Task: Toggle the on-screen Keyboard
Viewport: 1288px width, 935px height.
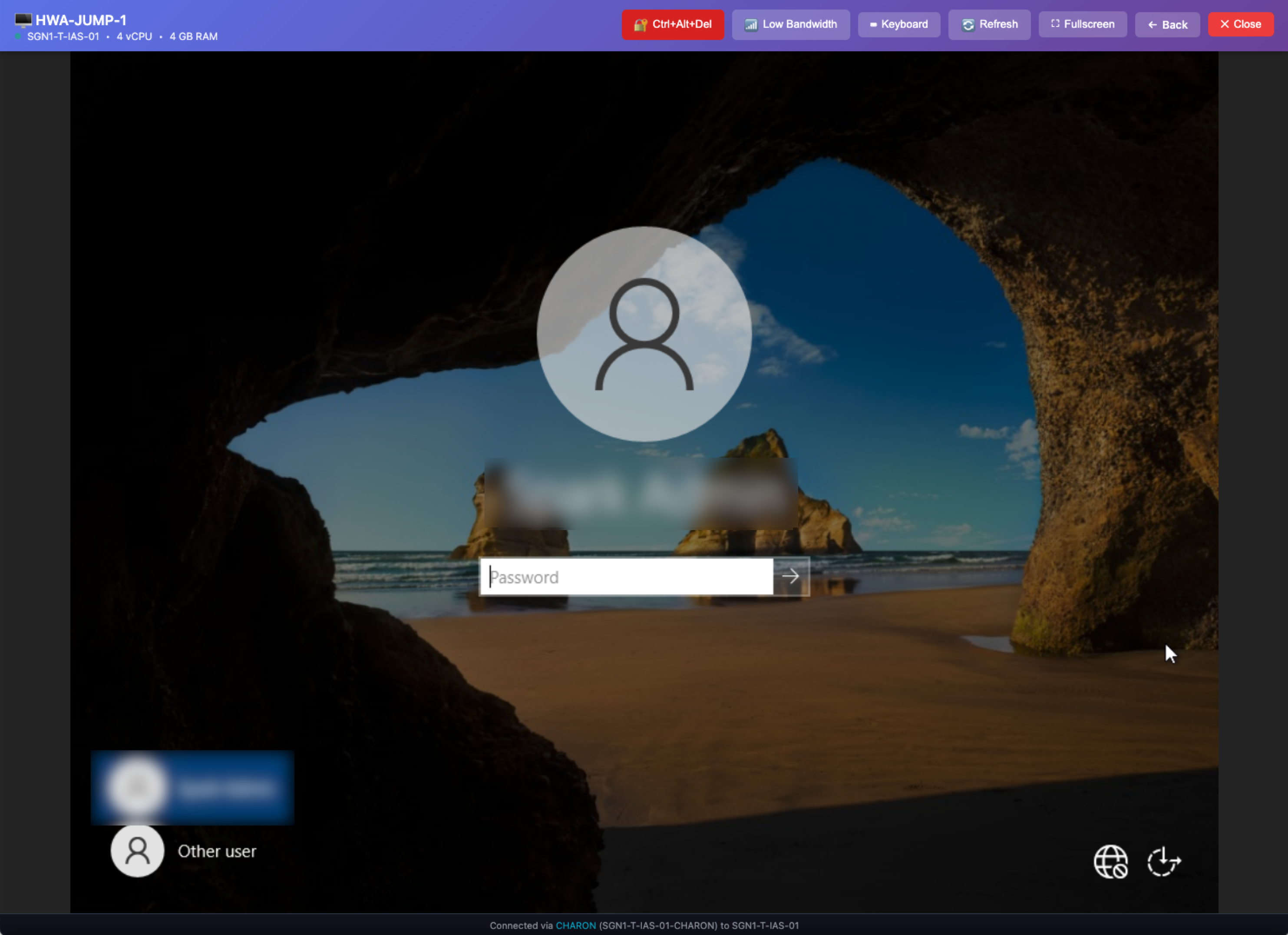Action: tap(899, 24)
